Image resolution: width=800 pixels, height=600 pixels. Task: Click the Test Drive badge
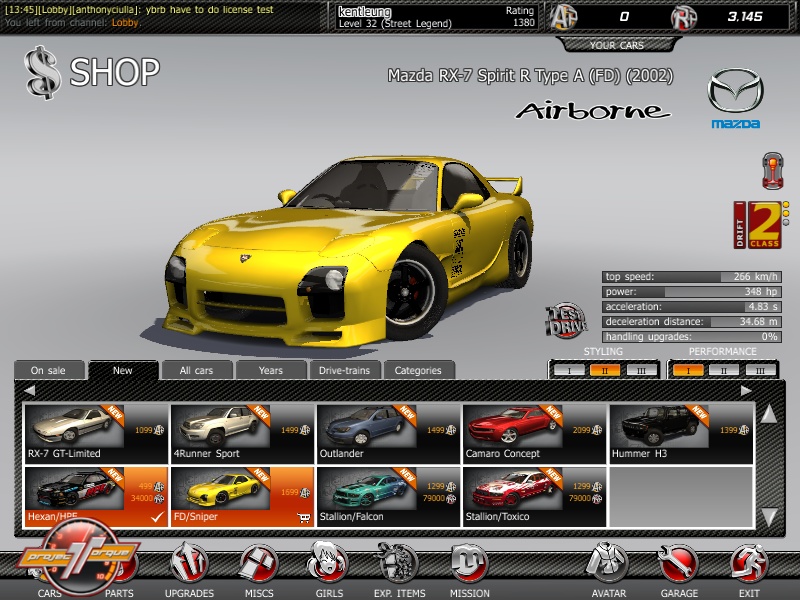564,320
